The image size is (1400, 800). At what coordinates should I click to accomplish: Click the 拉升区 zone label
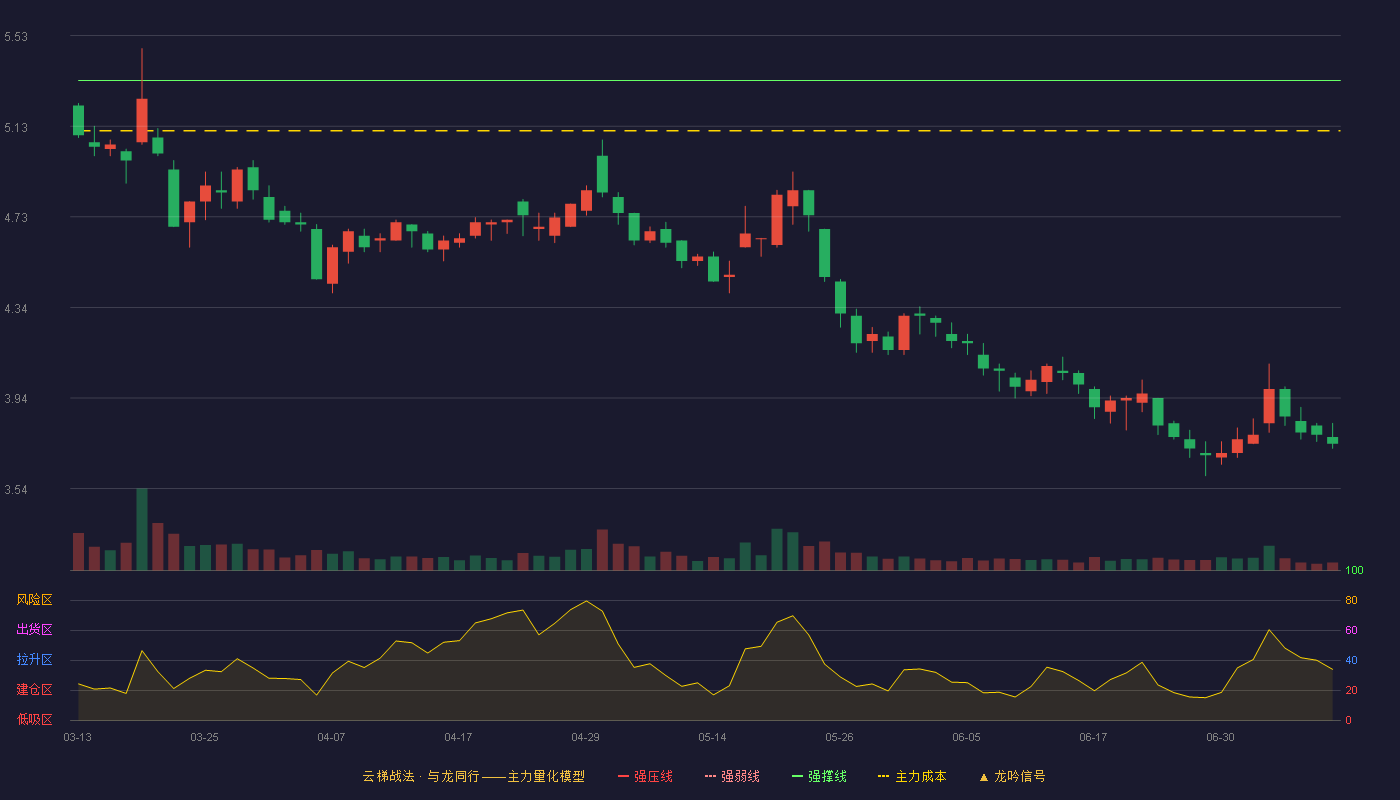[x=34, y=660]
